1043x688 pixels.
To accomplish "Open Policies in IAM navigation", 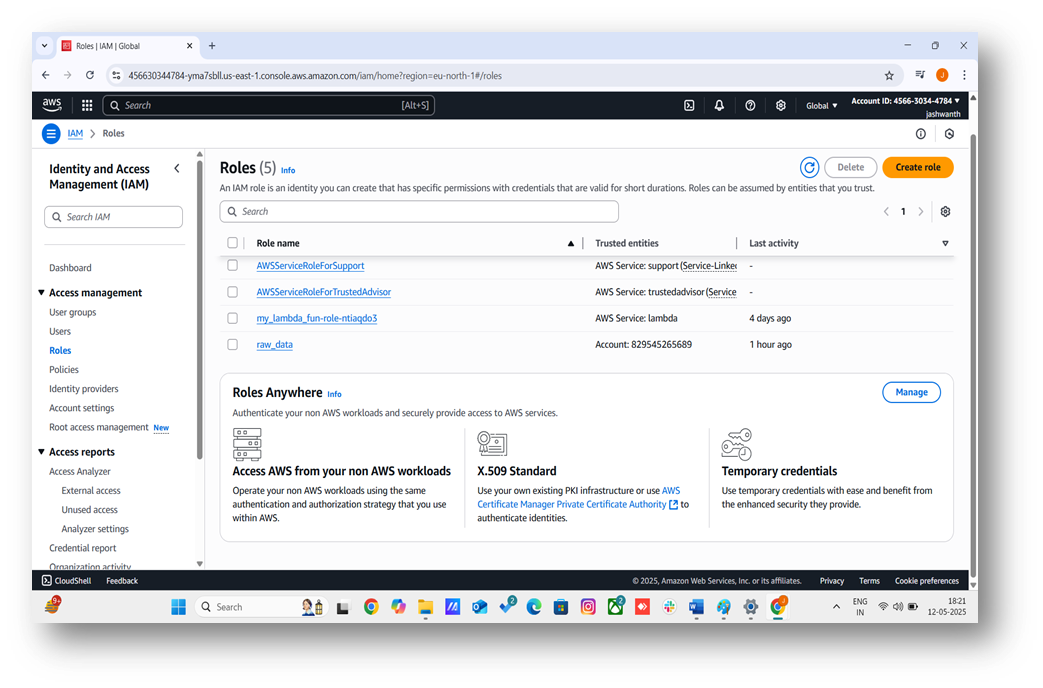I will pyautogui.click(x=64, y=369).
